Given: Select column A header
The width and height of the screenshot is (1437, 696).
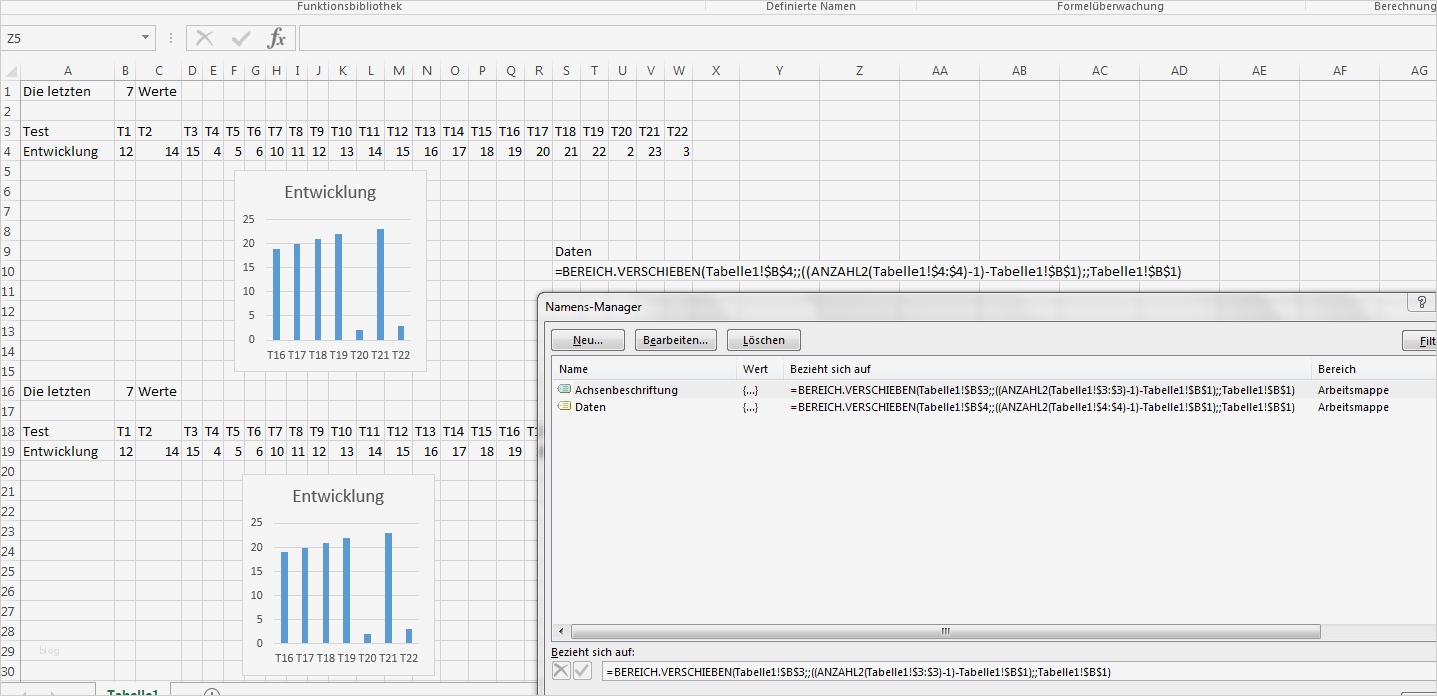Looking at the screenshot, I should pos(67,71).
